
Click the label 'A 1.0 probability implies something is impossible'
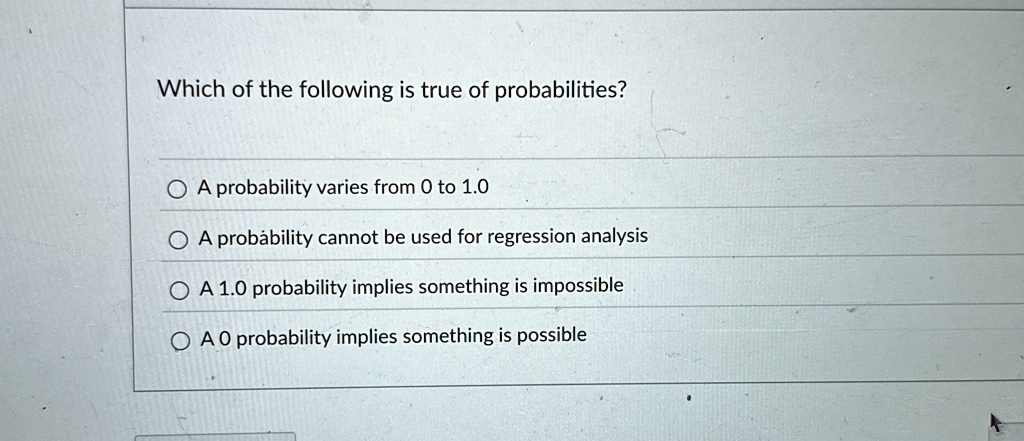click(412, 286)
